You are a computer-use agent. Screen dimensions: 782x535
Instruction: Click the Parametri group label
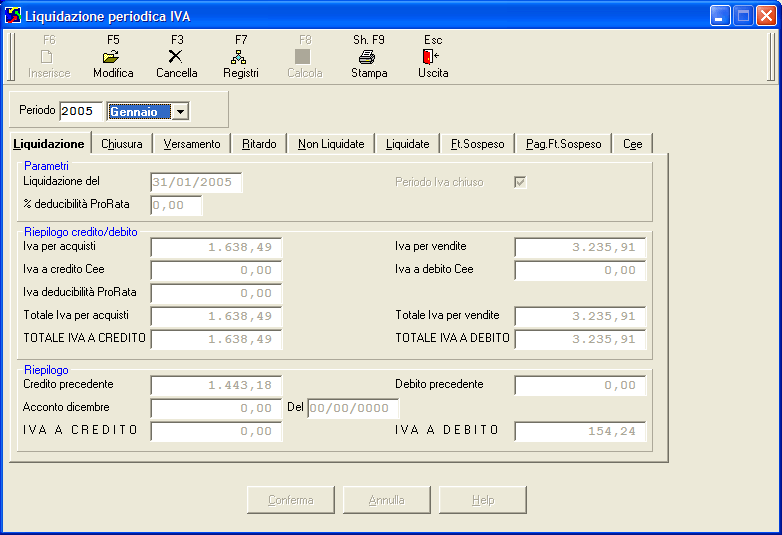(x=46, y=166)
